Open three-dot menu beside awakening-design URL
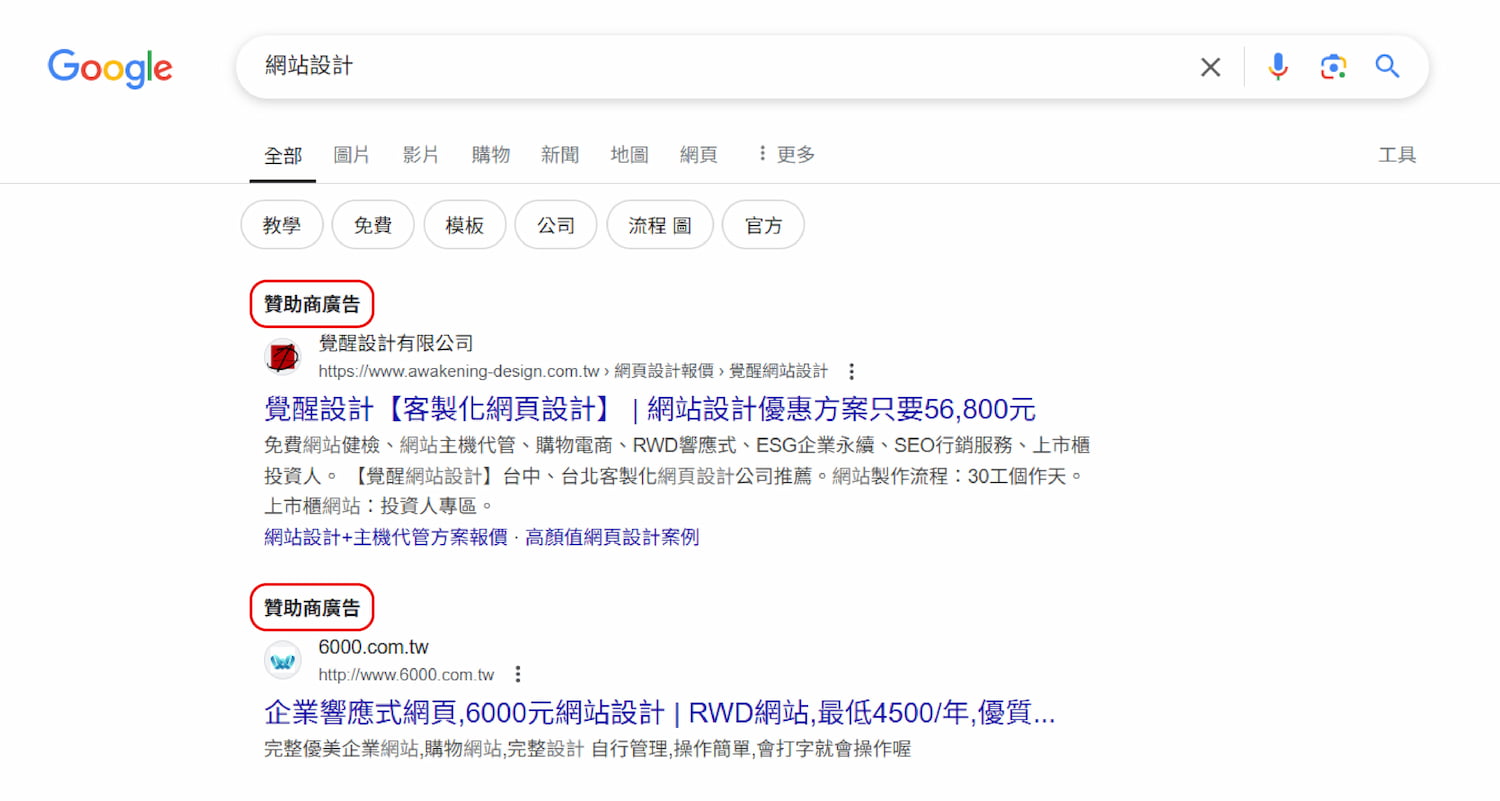Image resolution: width=1500 pixels, height=801 pixels. coord(852,372)
